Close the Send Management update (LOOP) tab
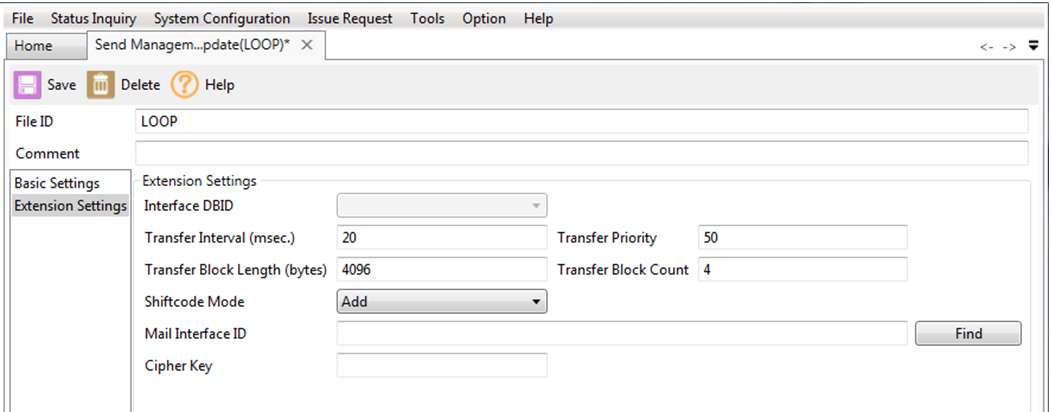This screenshot has height=412, width=1051. [307, 45]
